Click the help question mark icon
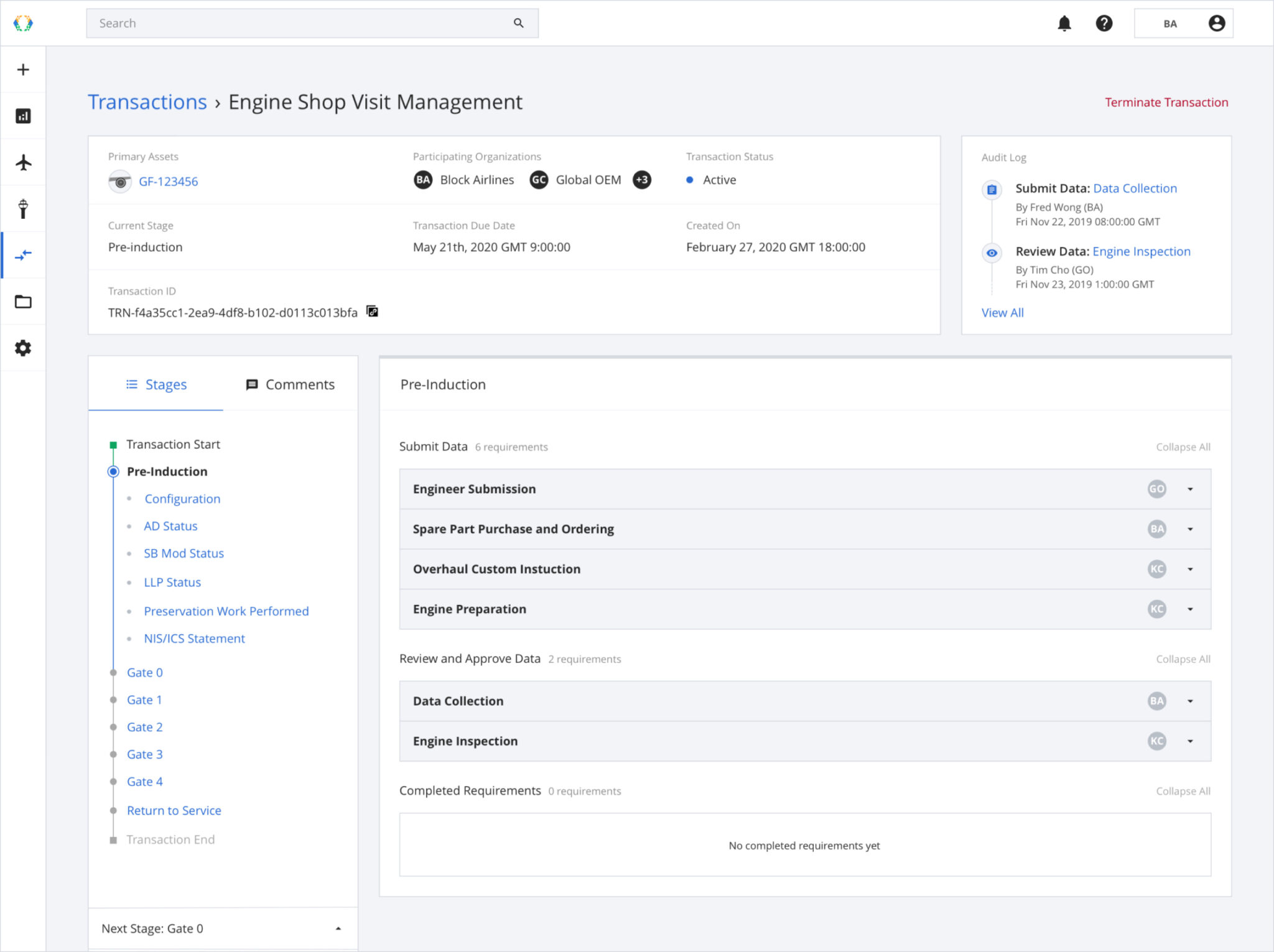Screen dimensions: 1274x952 pyautogui.click(x=1104, y=24)
